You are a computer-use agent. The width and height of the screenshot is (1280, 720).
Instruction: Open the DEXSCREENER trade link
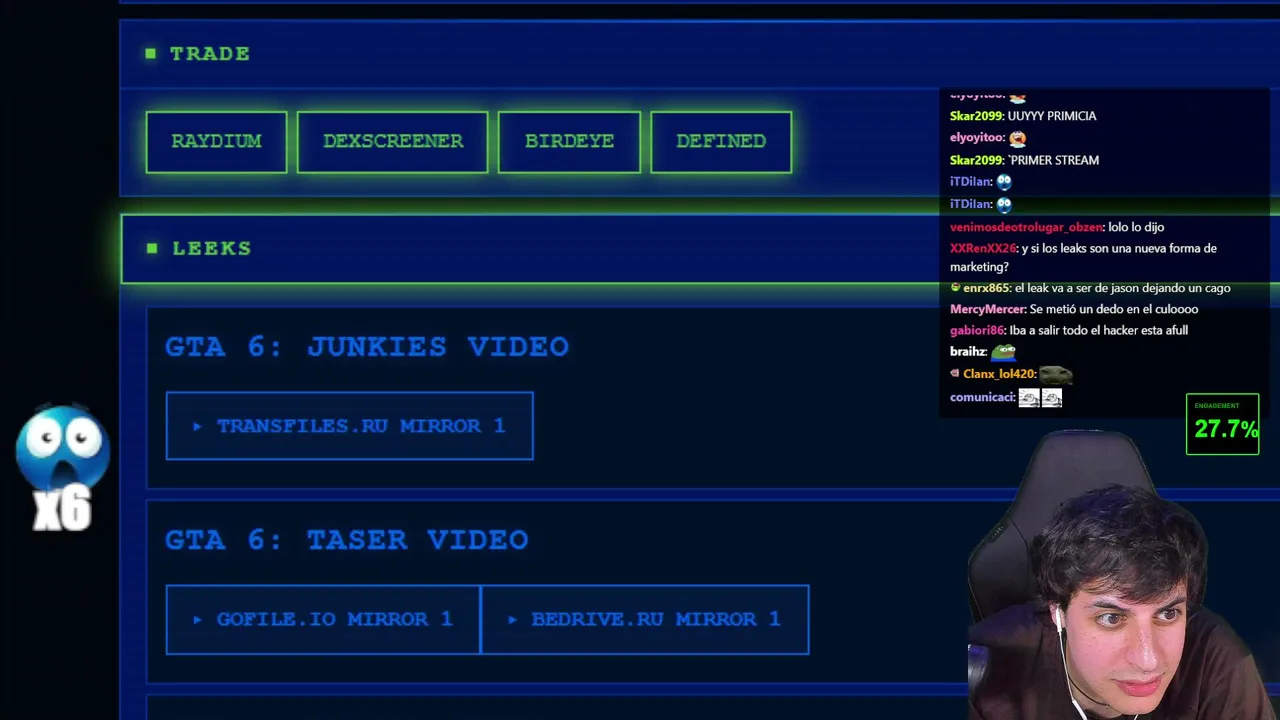(393, 141)
